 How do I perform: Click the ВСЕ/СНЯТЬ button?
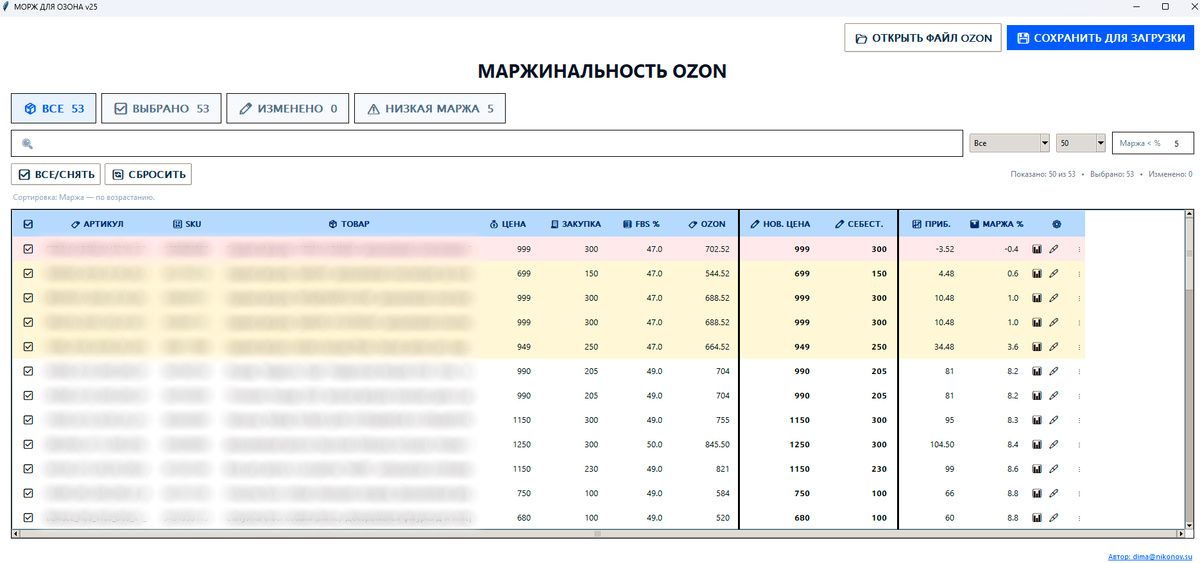pyautogui.click(x=56, y=174)
